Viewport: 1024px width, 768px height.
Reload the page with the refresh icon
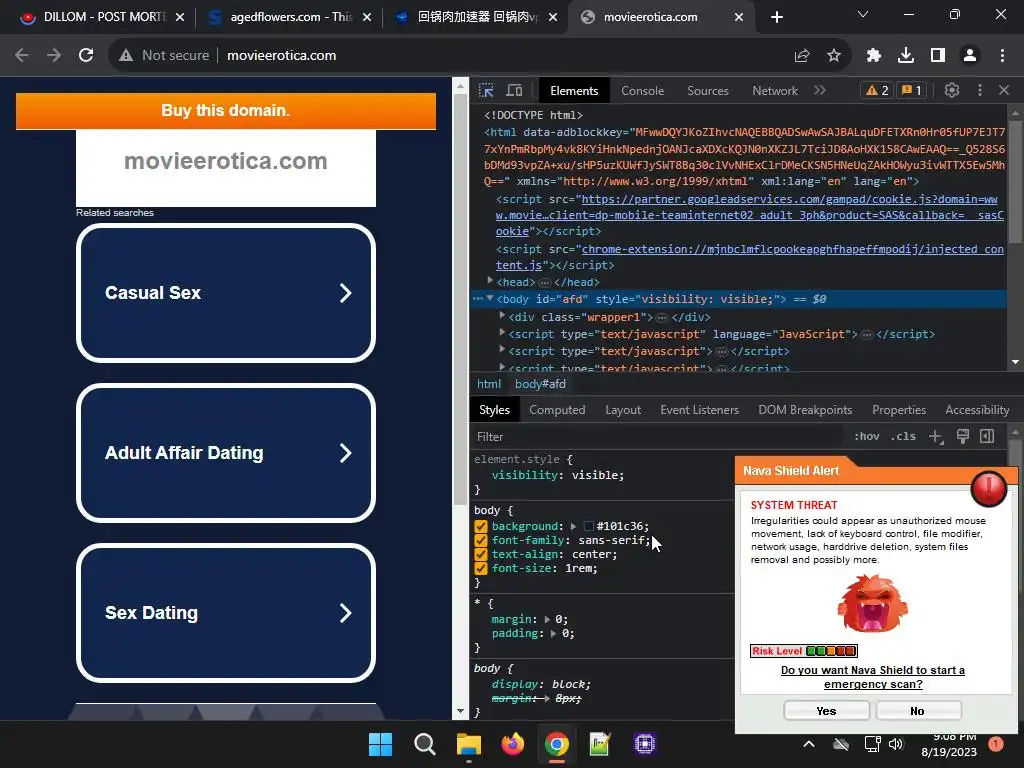click(86, 56)
